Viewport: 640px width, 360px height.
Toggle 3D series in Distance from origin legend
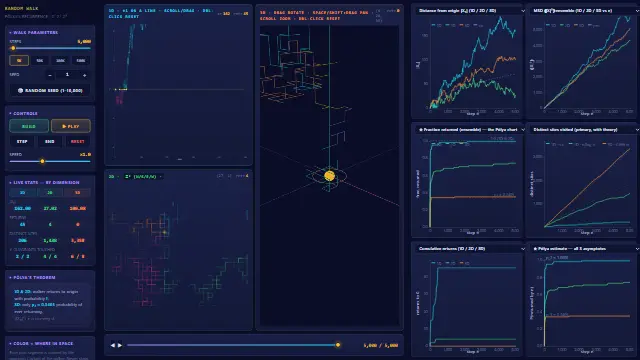click(x=465, y=25)
